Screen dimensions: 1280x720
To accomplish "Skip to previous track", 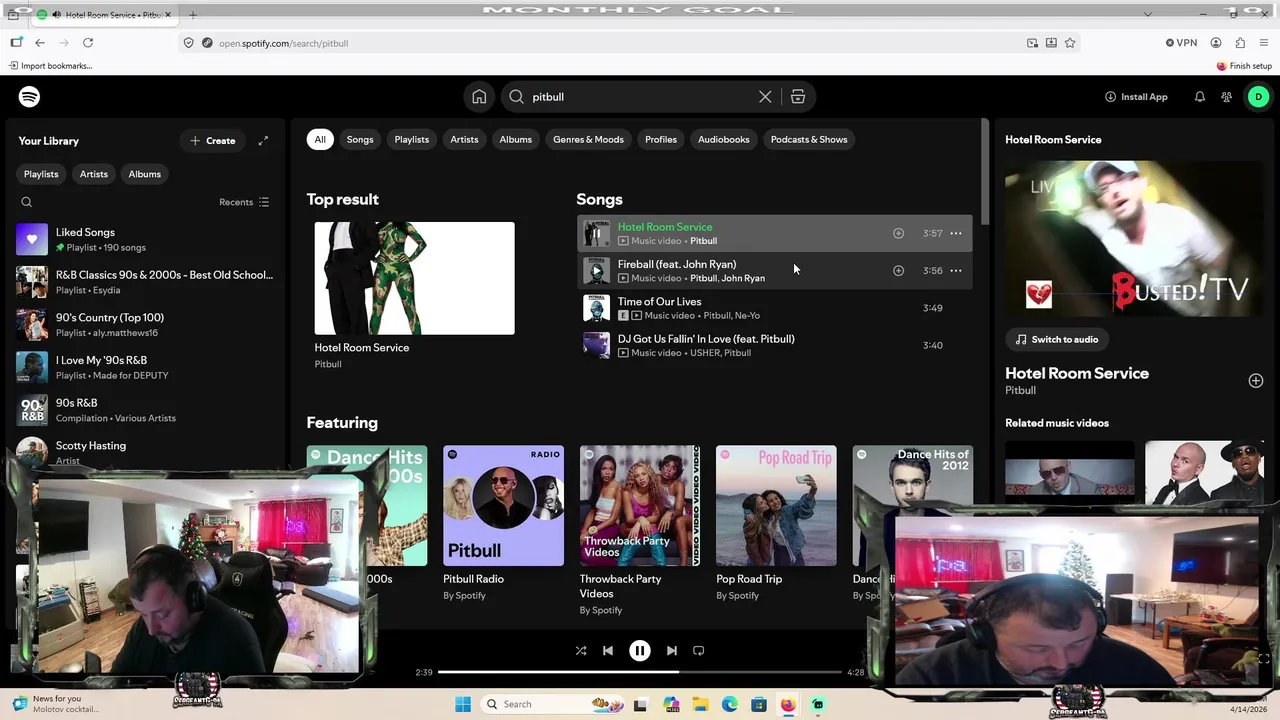I will coord(608,651).
